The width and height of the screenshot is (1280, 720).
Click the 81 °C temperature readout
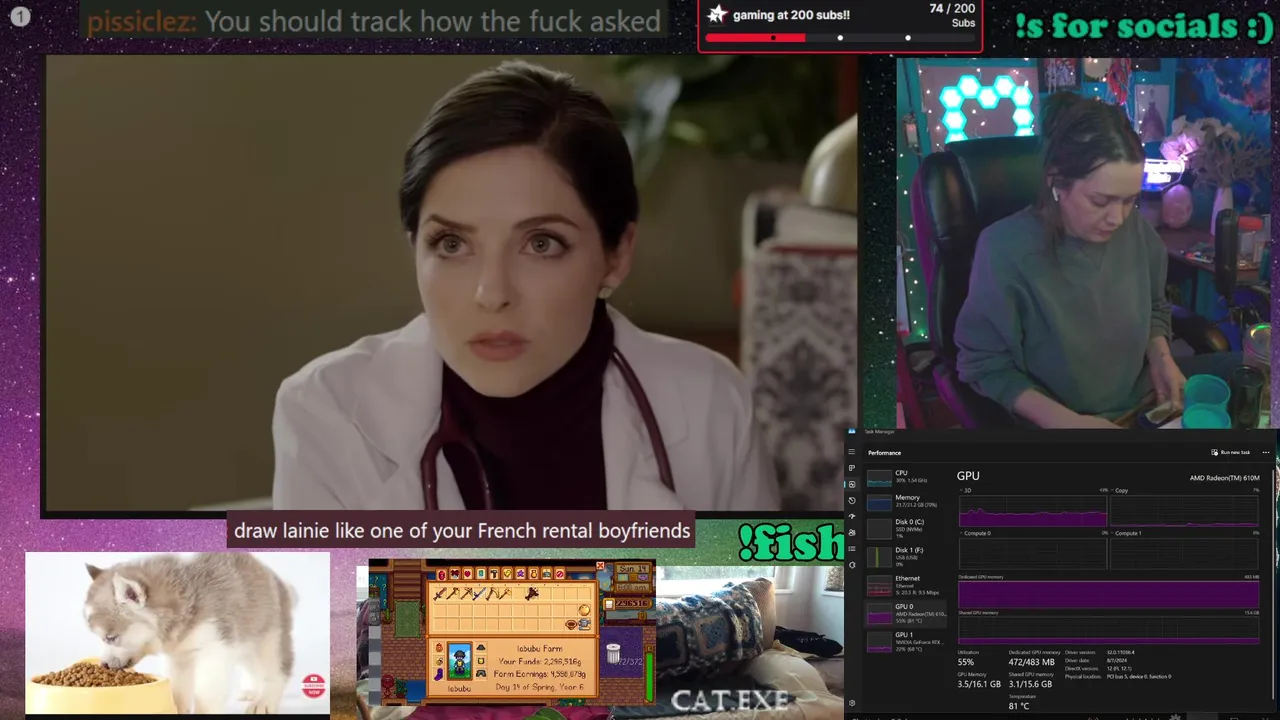(x=1018, y=706)
